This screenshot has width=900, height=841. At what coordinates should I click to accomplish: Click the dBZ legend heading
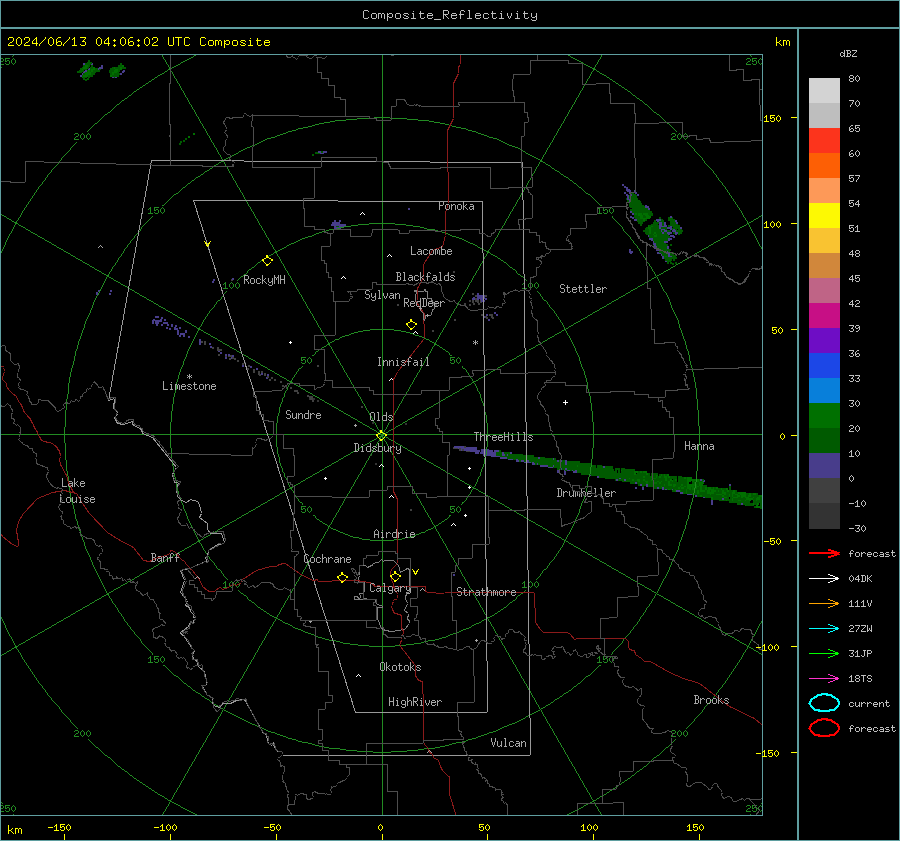click(x=848, y=53)
